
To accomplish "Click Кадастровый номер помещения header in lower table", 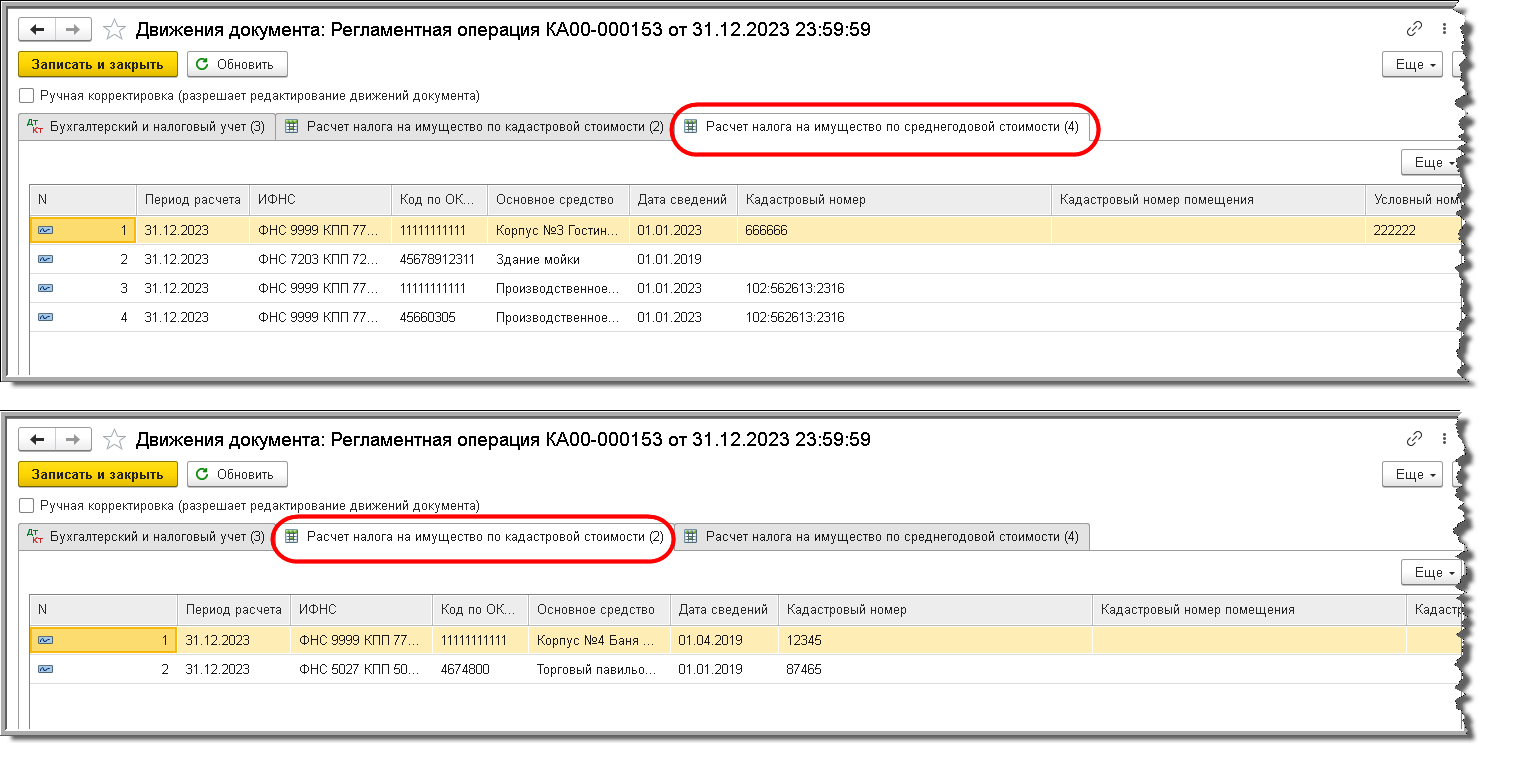I will pos(1249,609).
